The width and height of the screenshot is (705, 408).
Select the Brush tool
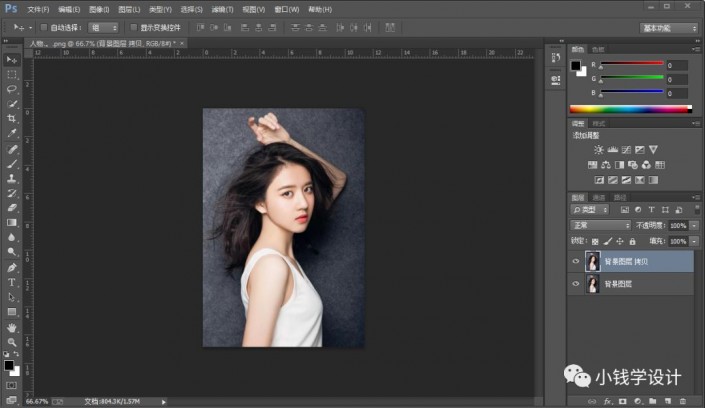[x=12, y=164]
